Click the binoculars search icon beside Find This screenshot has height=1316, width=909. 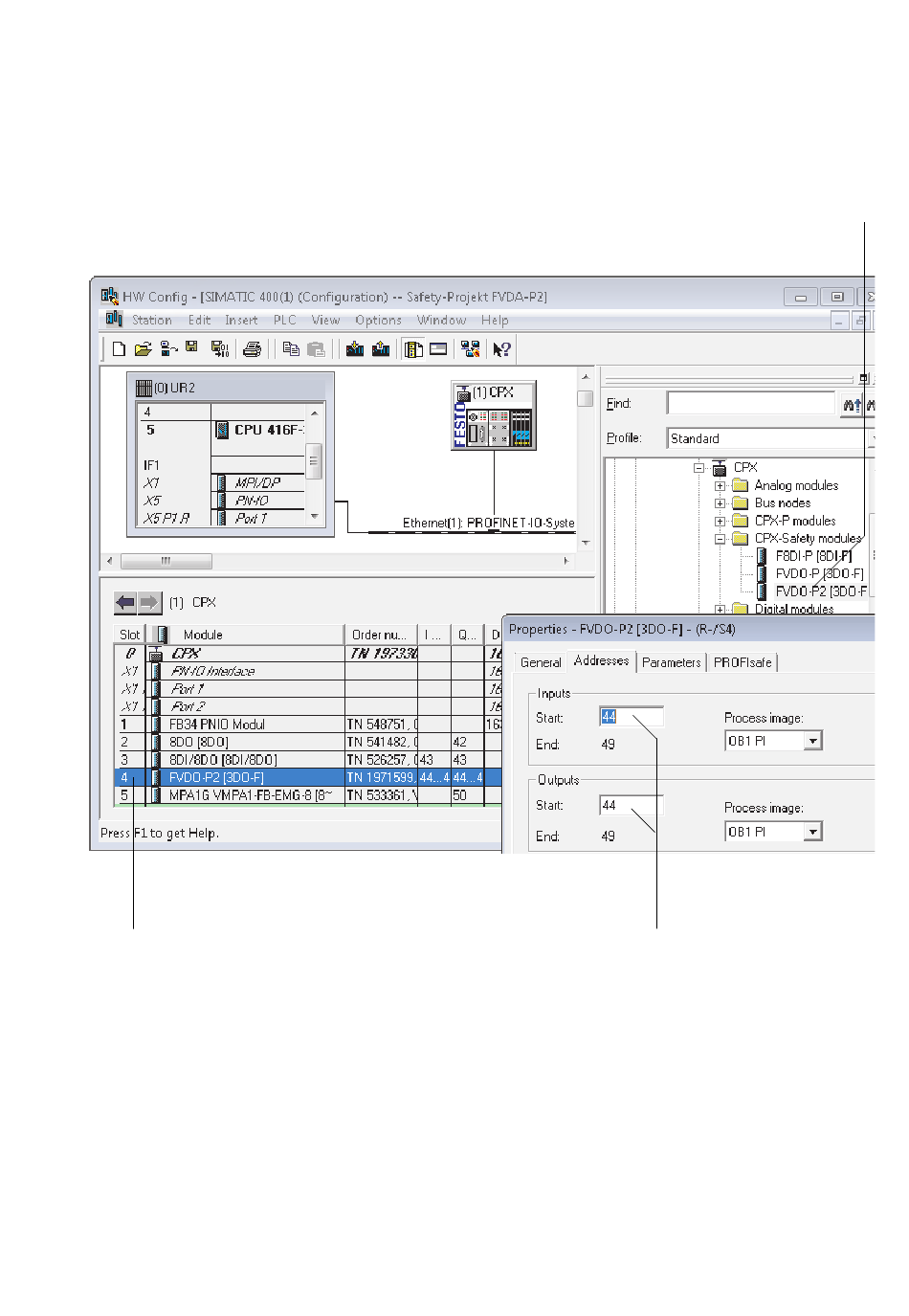coord(851,405)
